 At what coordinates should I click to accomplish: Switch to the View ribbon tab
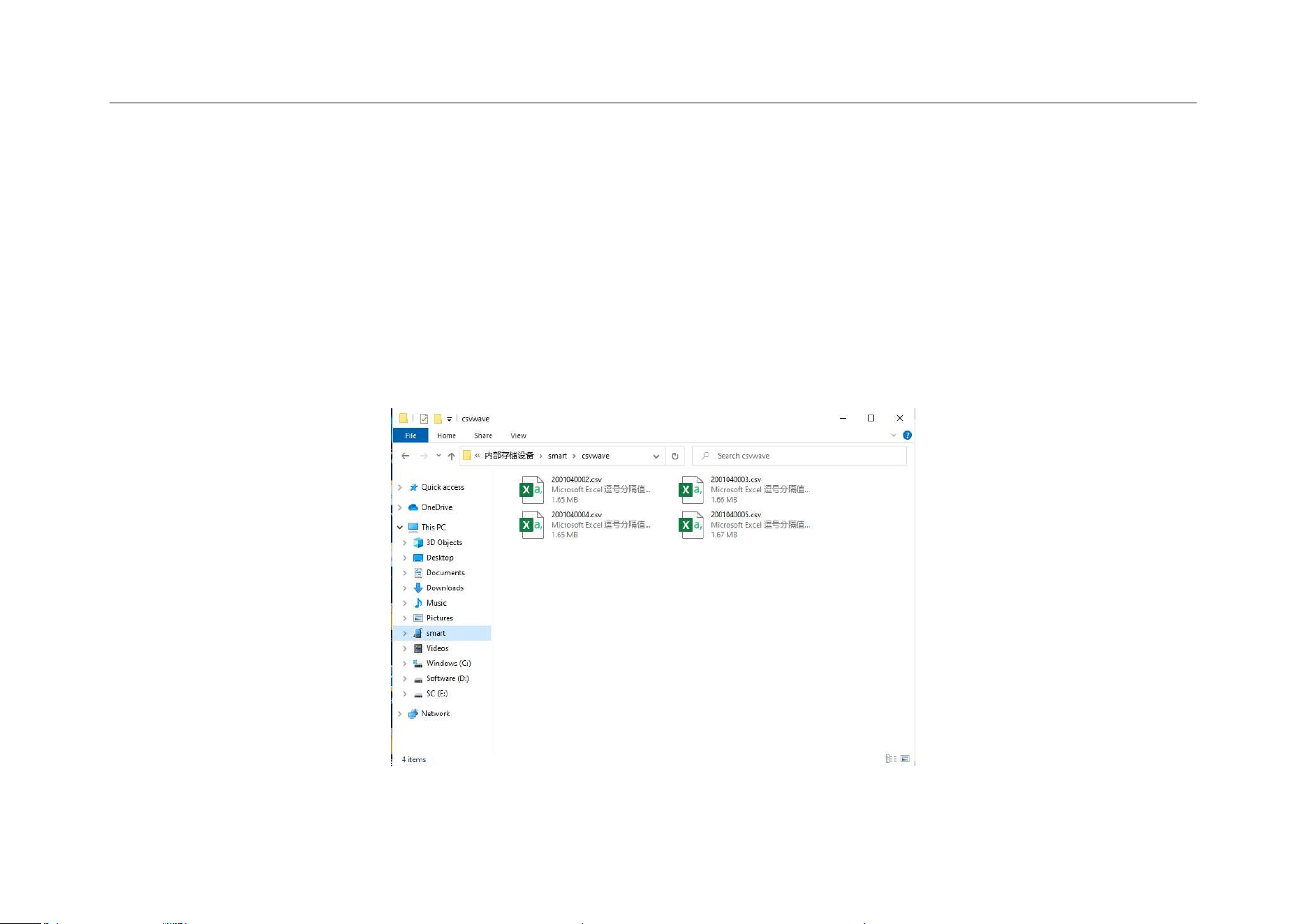click(519, 435)
